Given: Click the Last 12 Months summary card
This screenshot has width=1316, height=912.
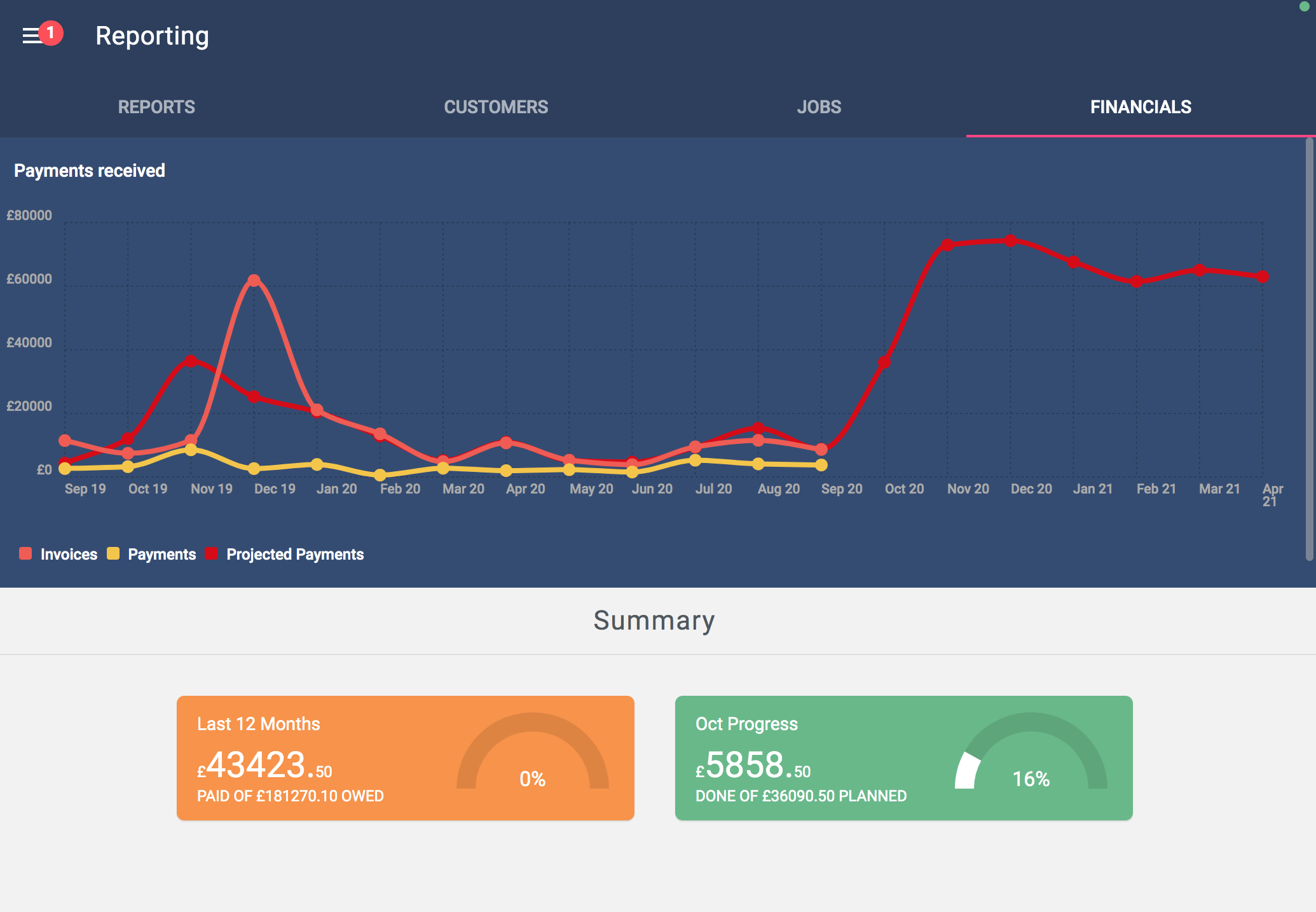Looking at the screenshot, I should click(405, 757).
